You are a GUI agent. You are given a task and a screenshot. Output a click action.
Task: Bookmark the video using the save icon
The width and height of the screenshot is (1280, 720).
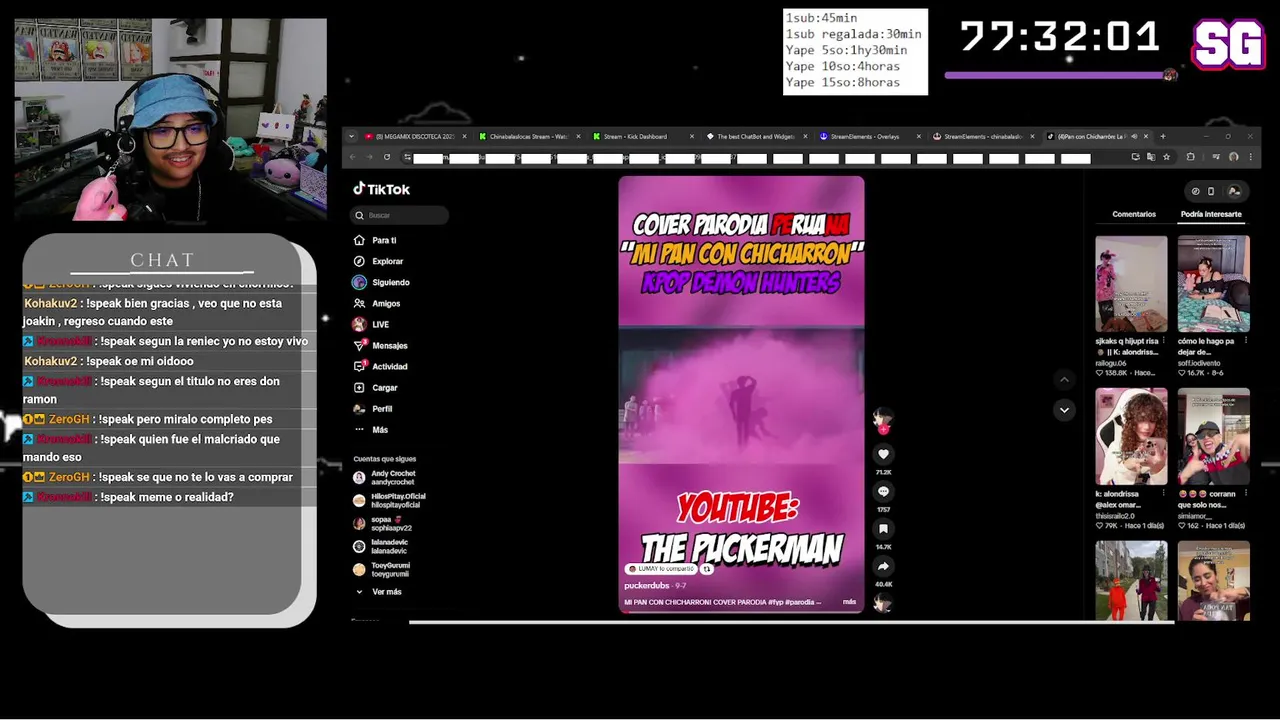pyautogui.click(x=883, y=529)
